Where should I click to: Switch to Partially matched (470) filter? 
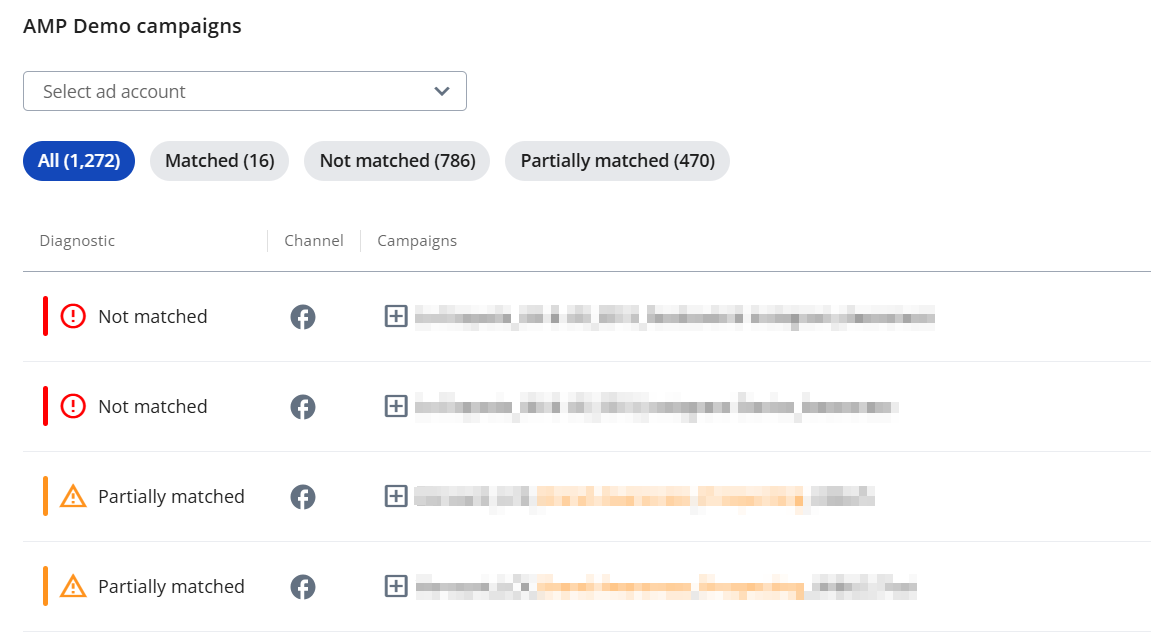point(617,161)
